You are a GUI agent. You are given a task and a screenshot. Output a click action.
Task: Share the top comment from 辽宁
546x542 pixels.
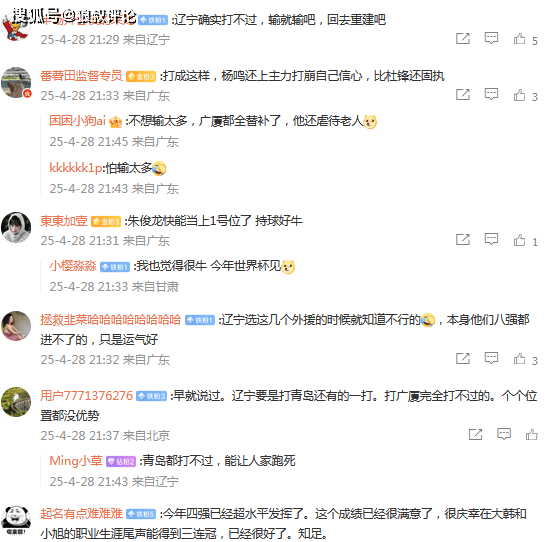[463, 38]
